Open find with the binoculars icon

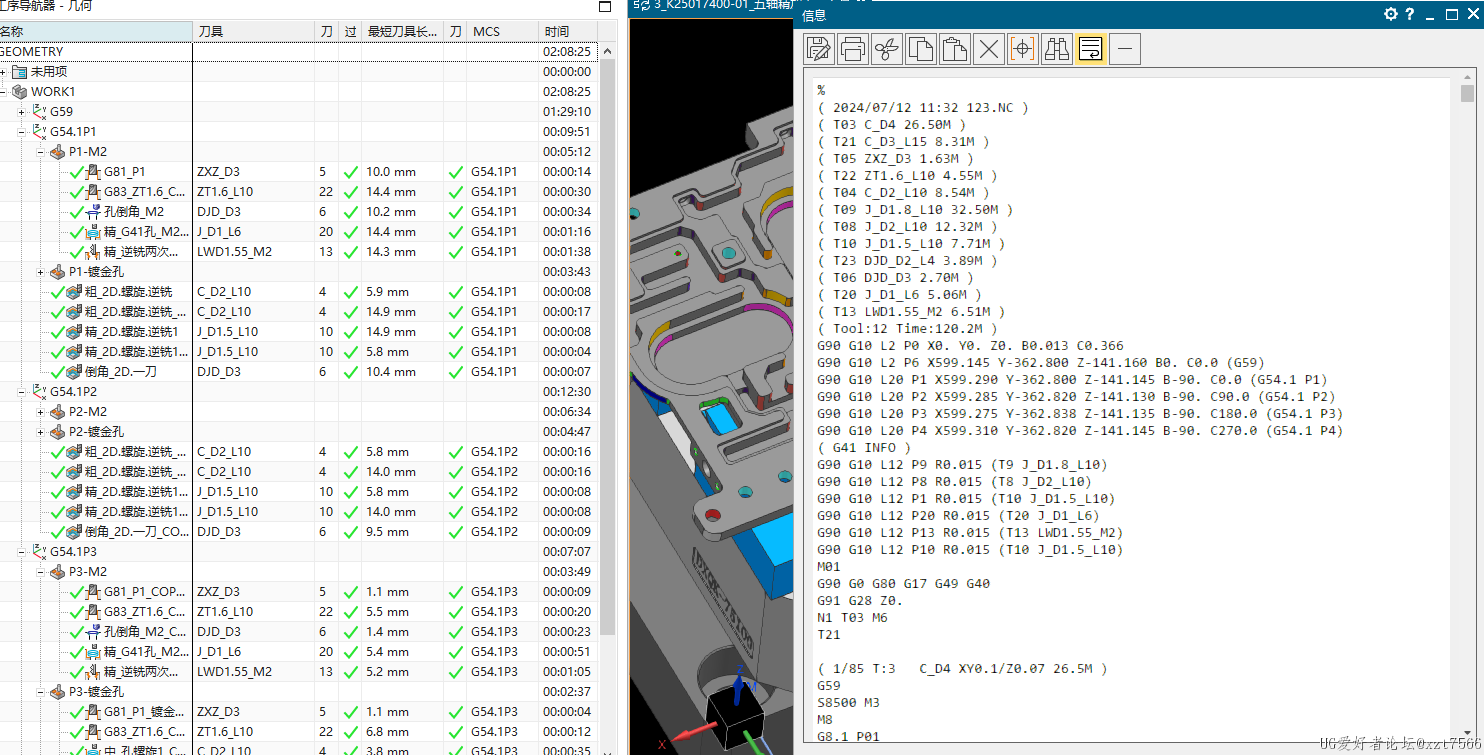click(1057, 48)
